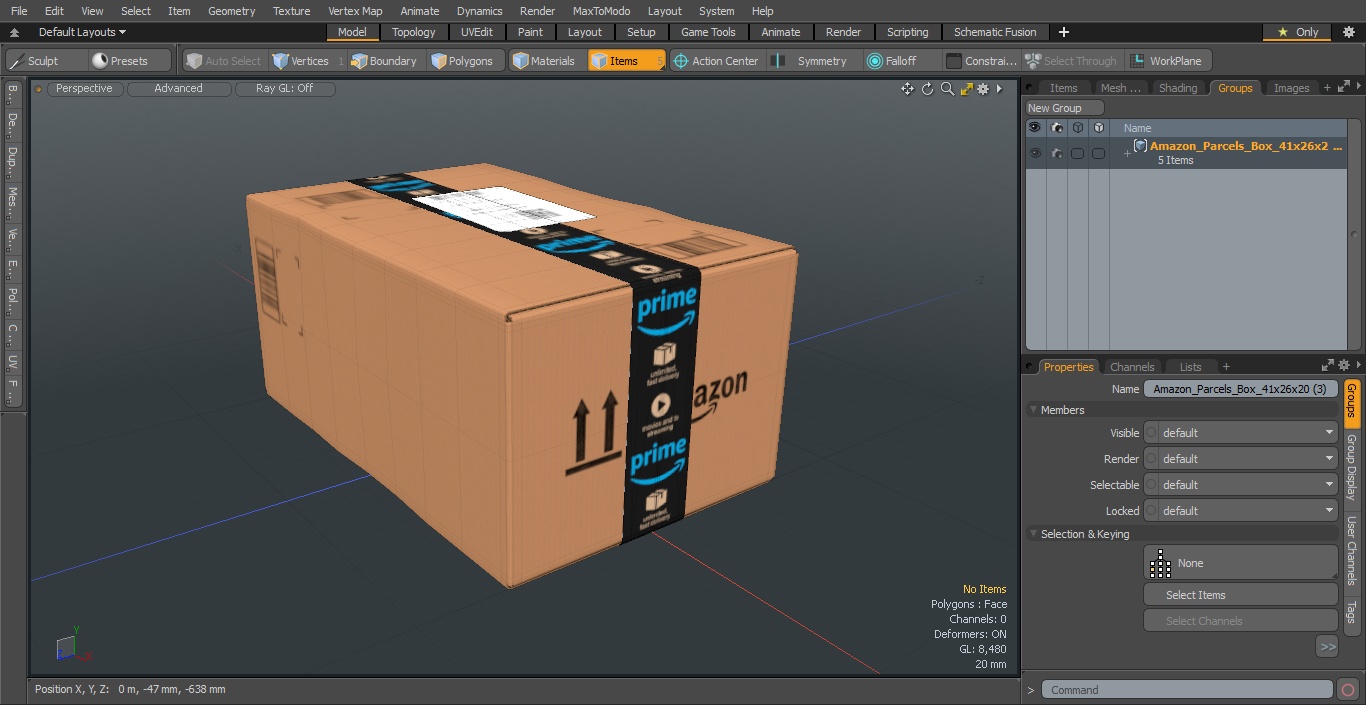Click the Advanced shading style button
This screenshot has width=1366, height=705.
pos(178,89)
